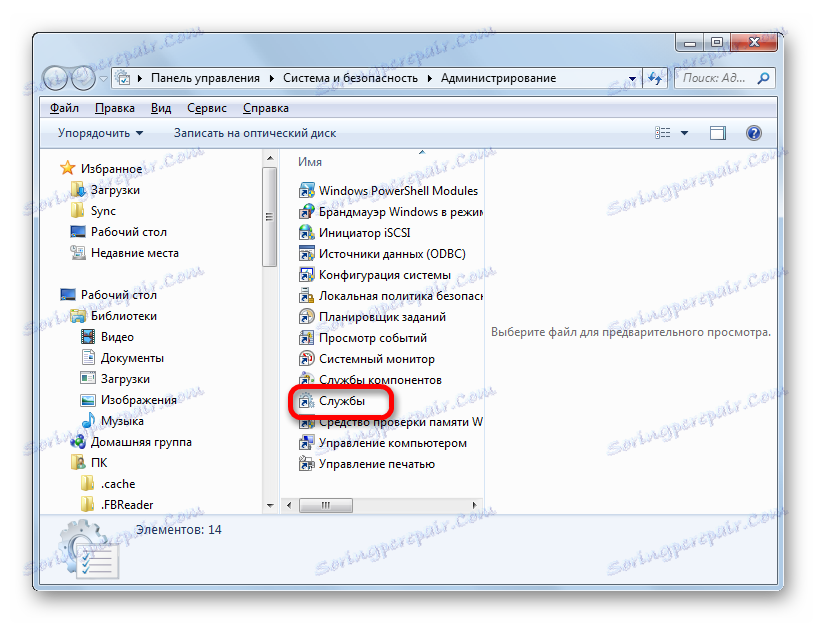This screenshot has height=624, width=817.
Task: Click the Музыка note icon
Action: coord(88,420)
